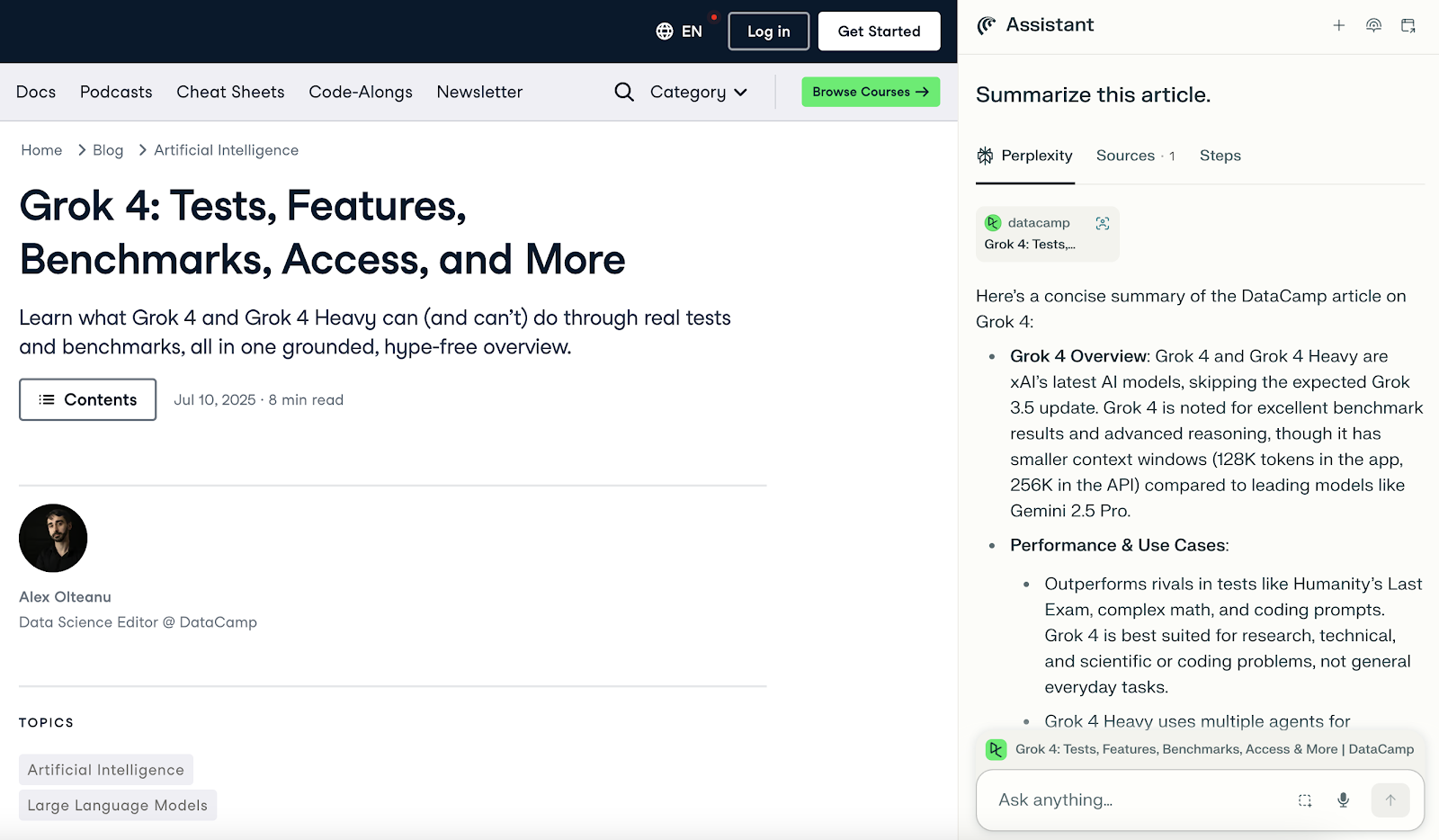The image size is (1439, 840).
Task: Click the datacamp source favicon
Action: tap(993, 223)
